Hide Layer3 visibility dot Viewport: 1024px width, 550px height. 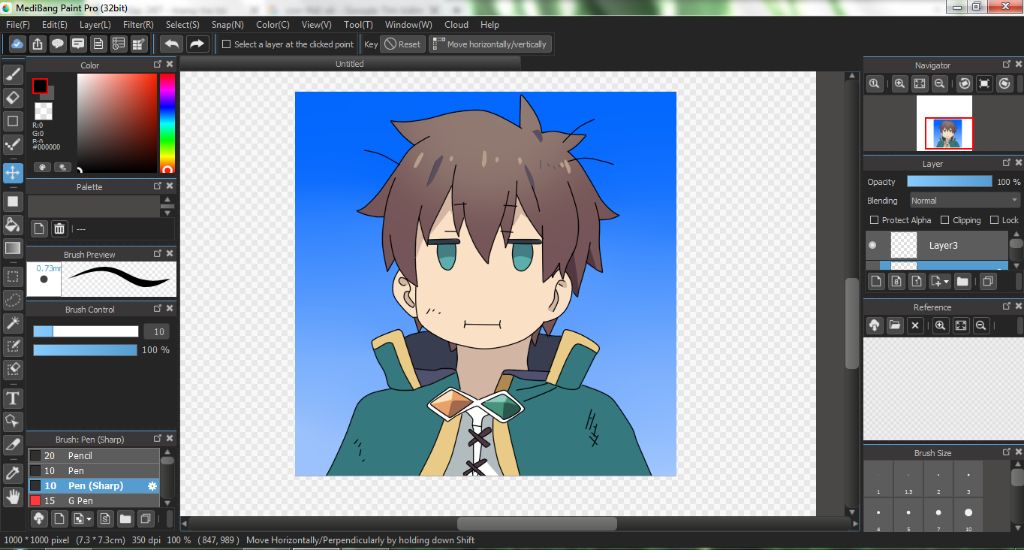pyautogui.click(x=872, y=245)
